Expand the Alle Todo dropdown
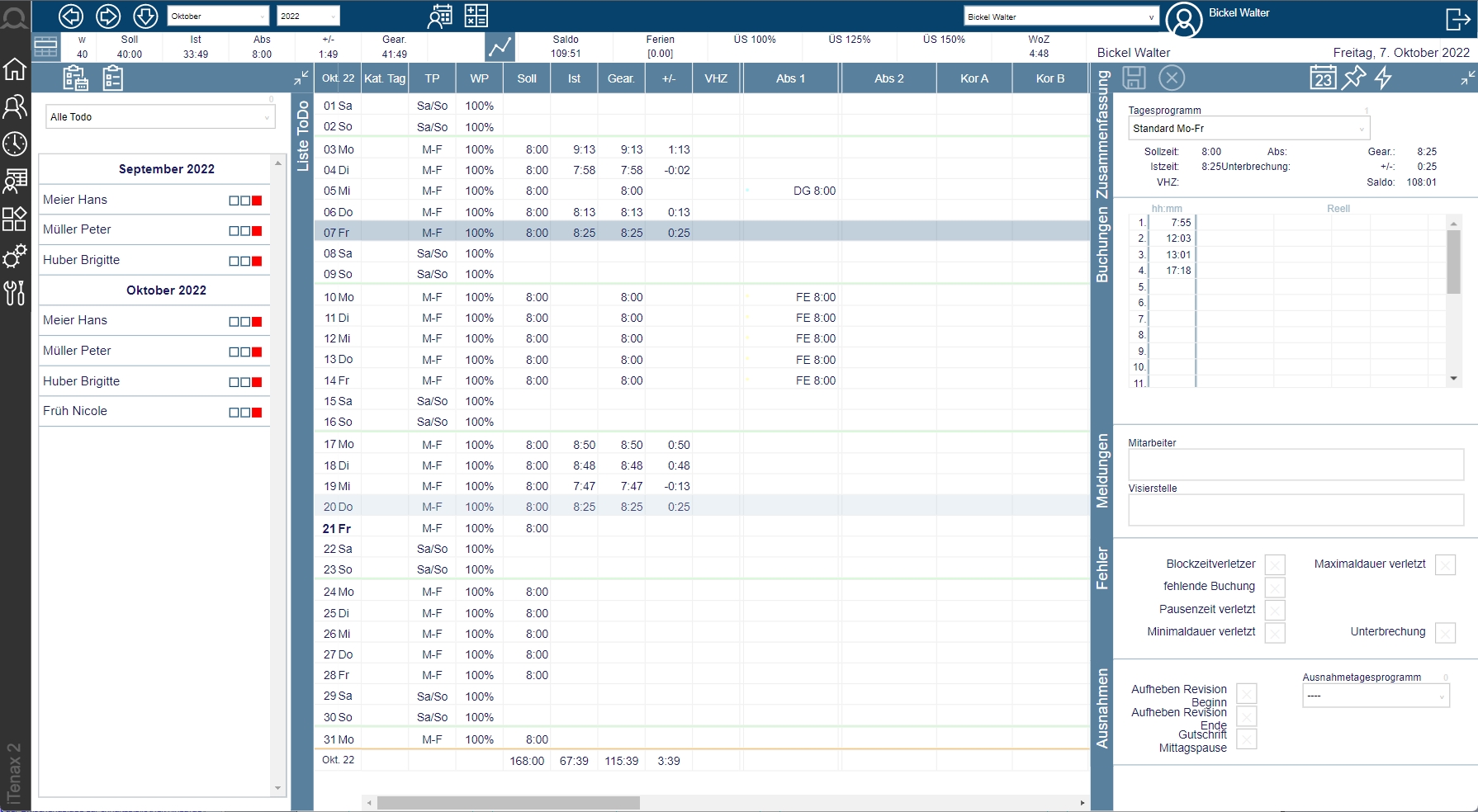Viewport: 1478px width, 812px height. click(x=159, y=117)
